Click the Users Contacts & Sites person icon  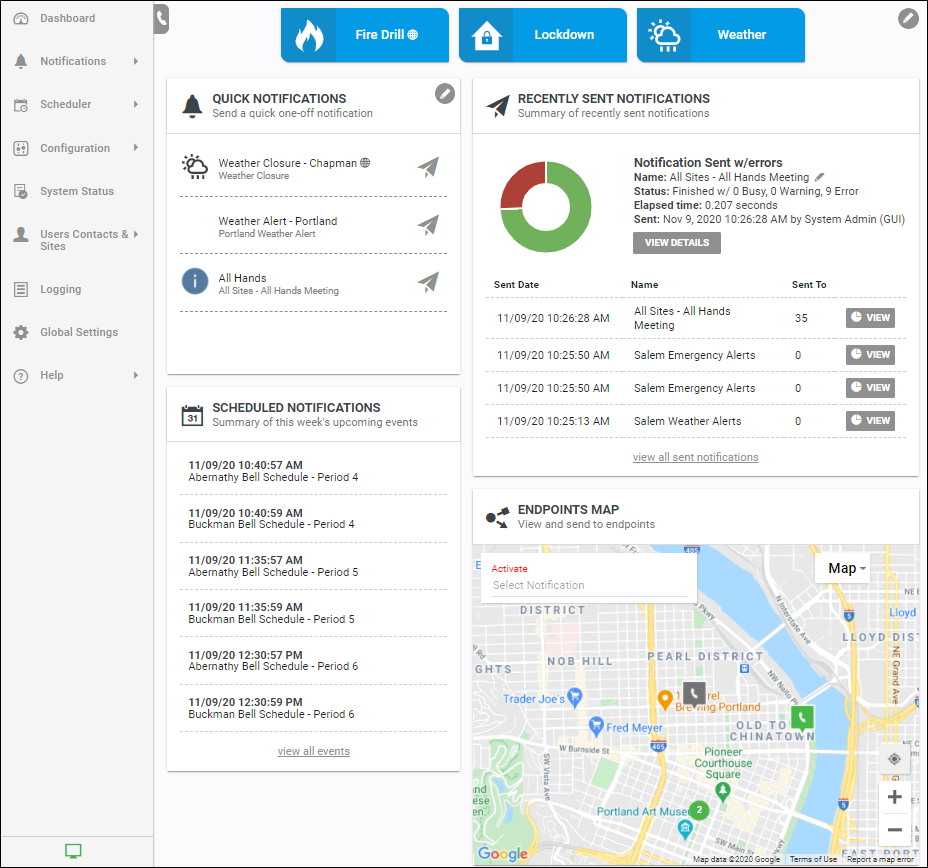tap(21, 234)
